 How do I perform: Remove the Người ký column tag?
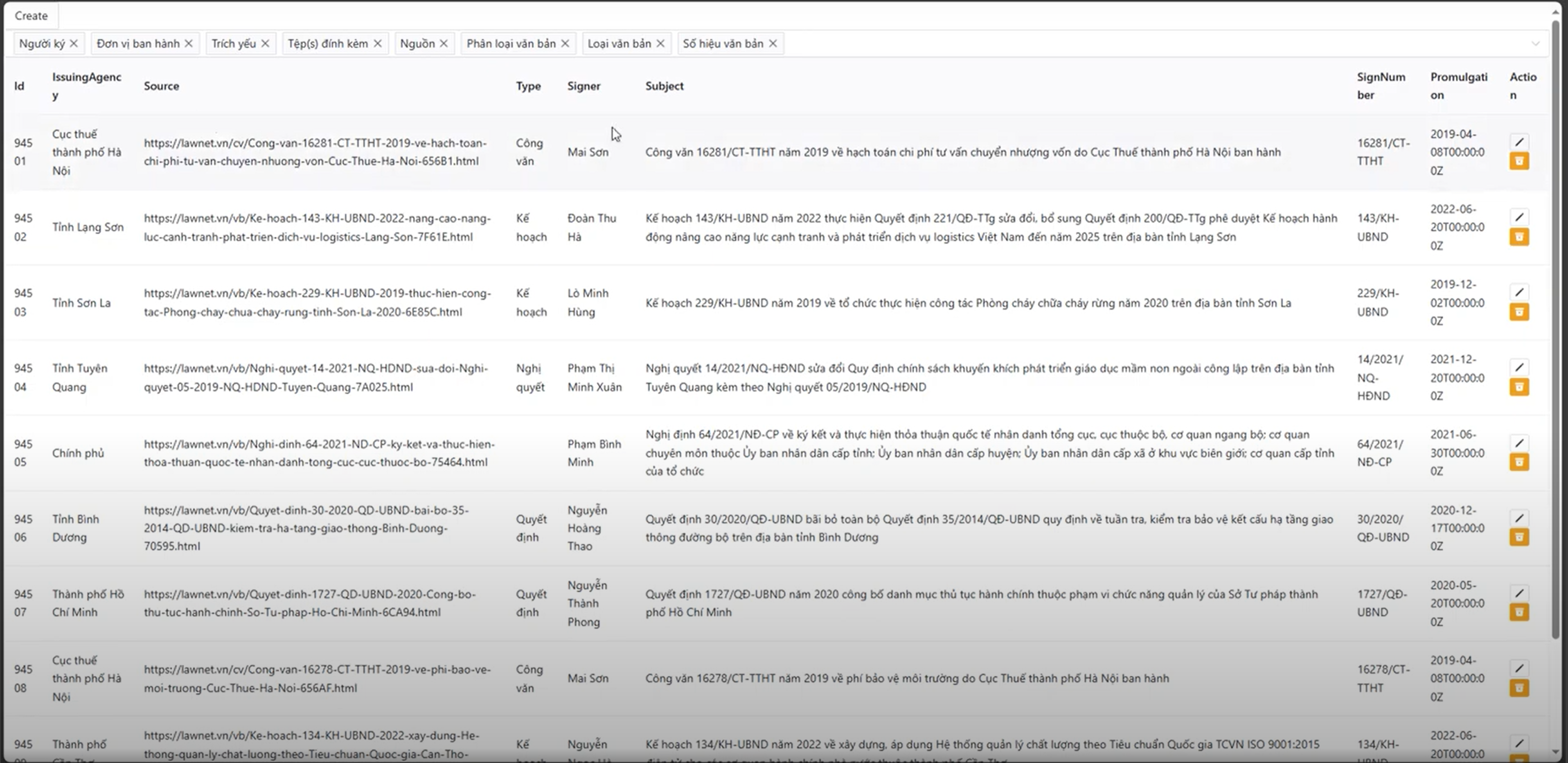(74, 43)
